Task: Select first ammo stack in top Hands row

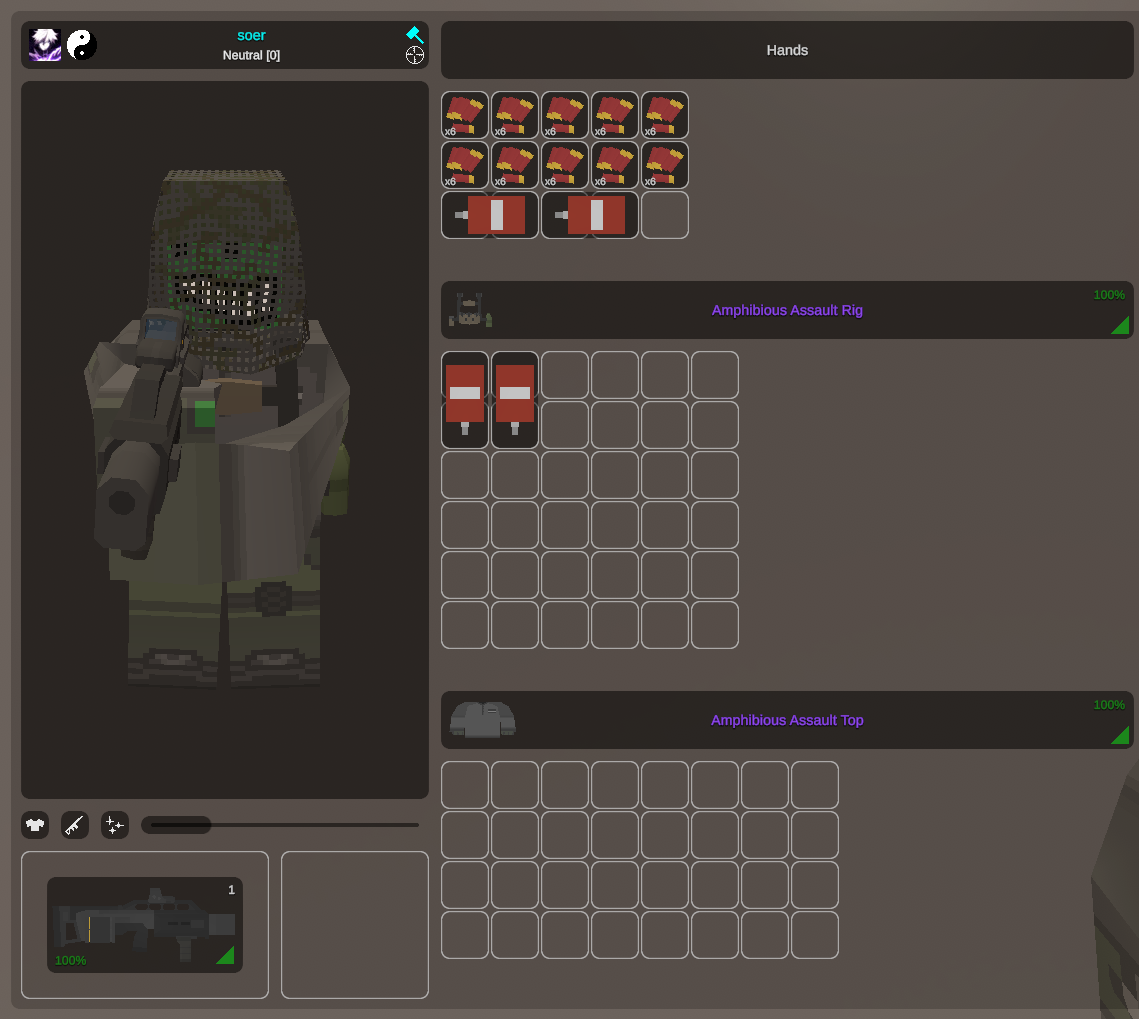Action: [465, 115]
